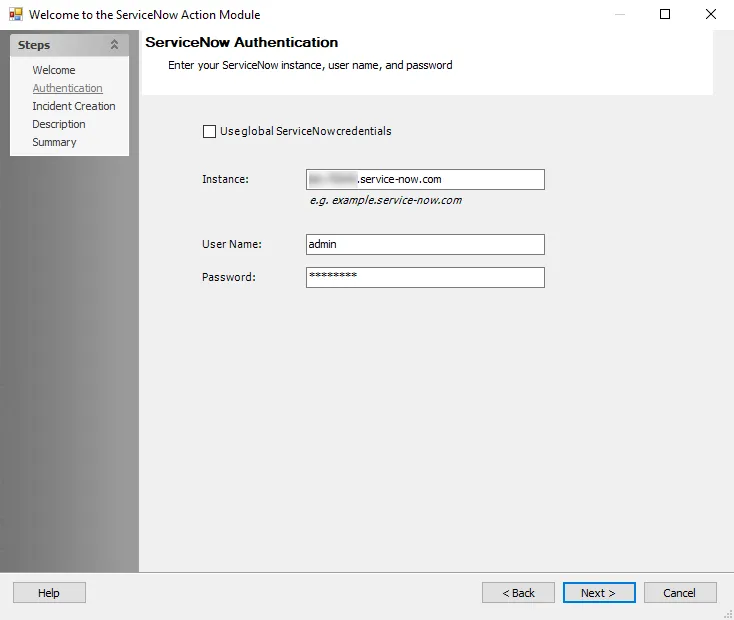Click the Password input field
734x620 pixels.
pos(425,277)
